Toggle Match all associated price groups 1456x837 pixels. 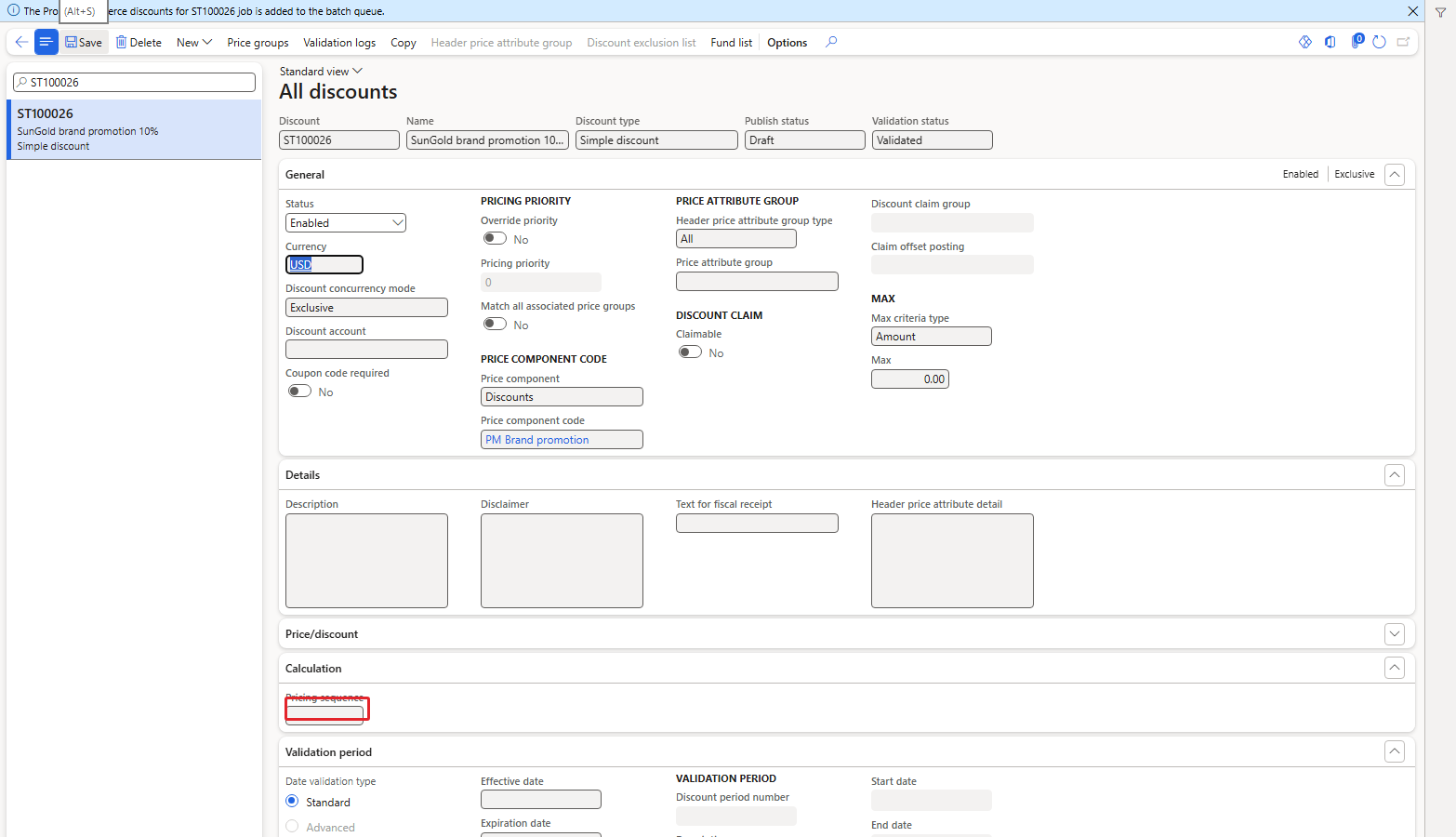coord(495,325)
